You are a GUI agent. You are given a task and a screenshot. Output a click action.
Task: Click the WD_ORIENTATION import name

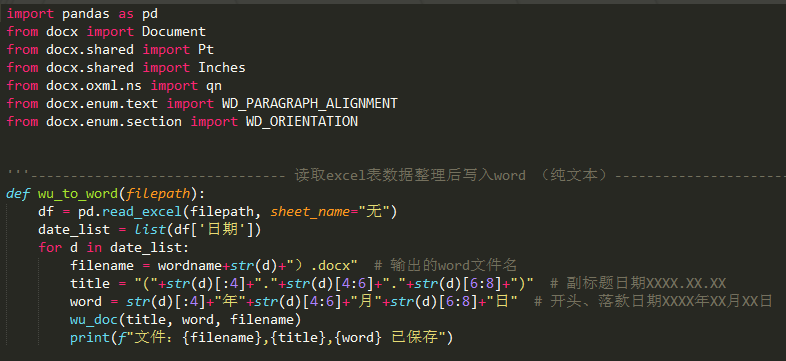tap(302, 122)
